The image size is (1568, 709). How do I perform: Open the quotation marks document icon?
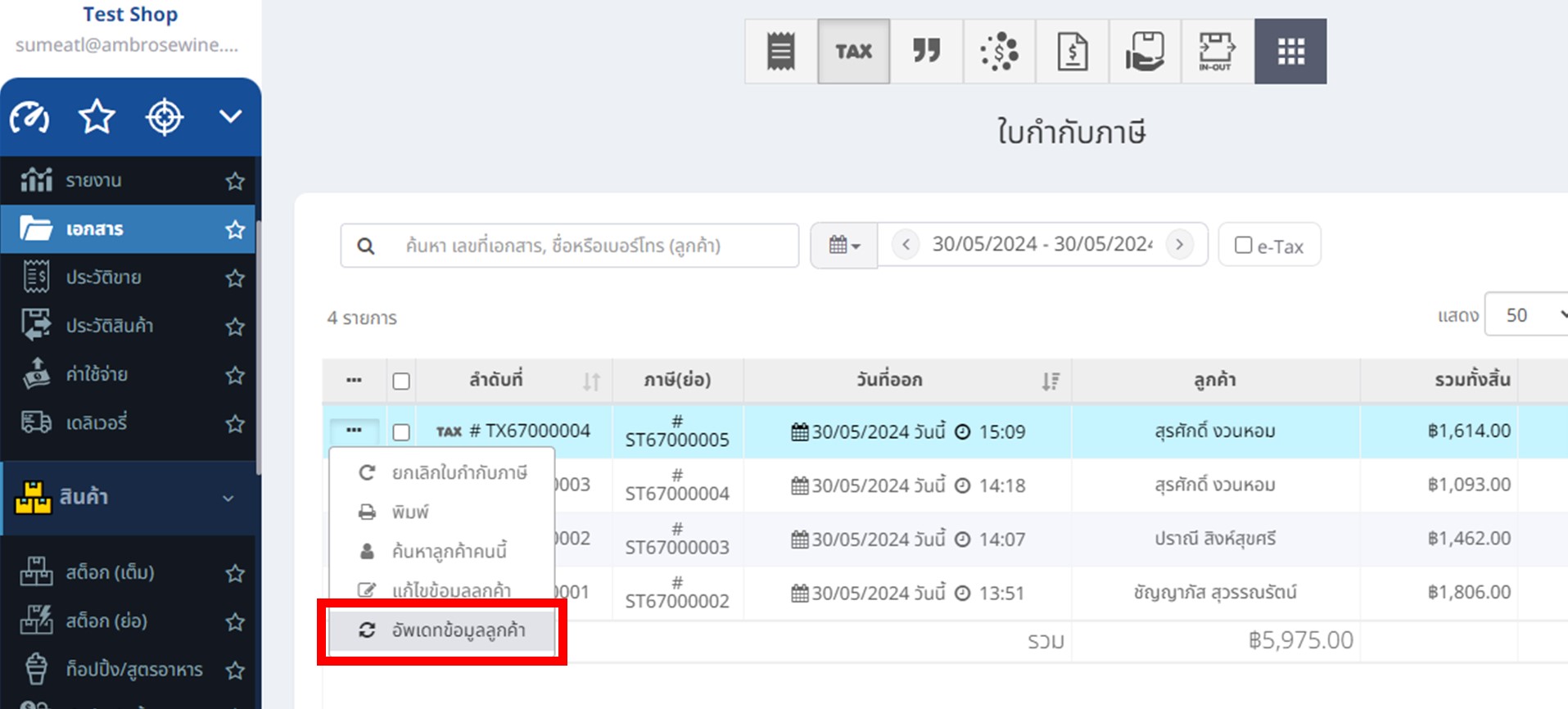tap(926, 52)
